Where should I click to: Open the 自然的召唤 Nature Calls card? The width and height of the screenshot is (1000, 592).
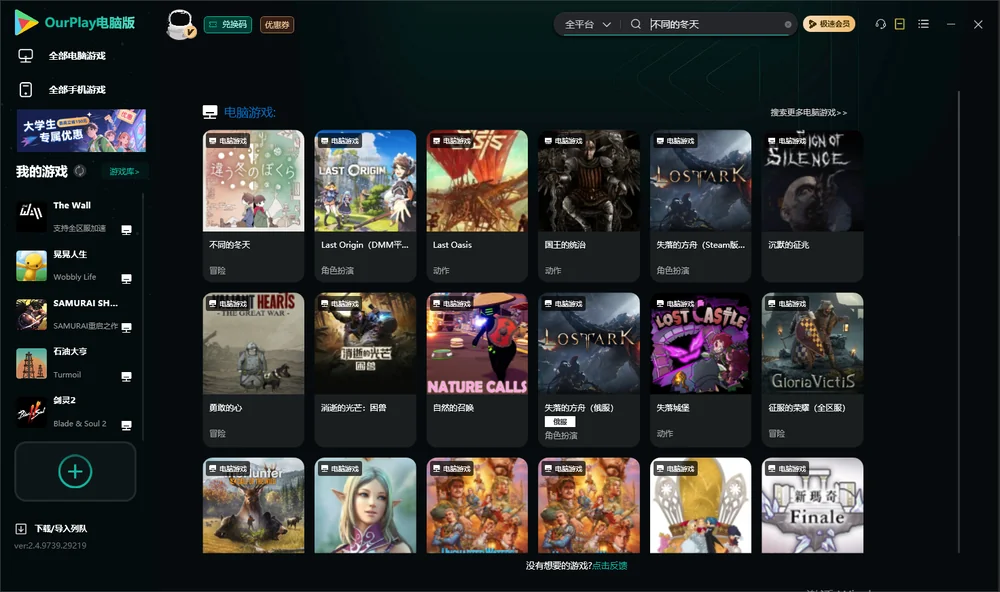477,369
